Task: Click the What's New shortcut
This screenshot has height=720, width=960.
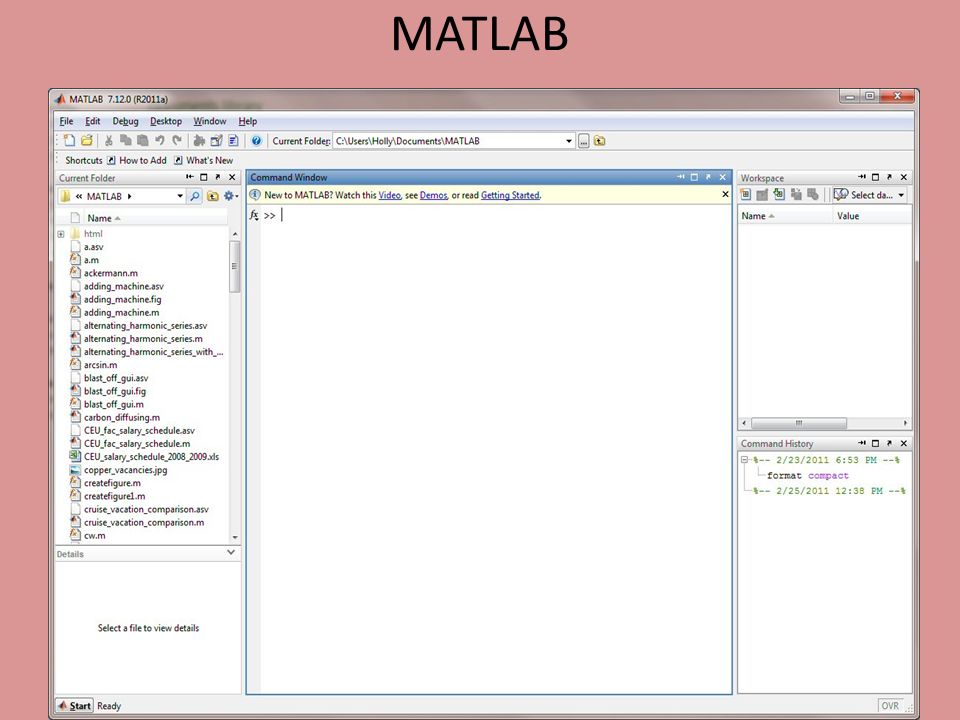Action: 203,160
